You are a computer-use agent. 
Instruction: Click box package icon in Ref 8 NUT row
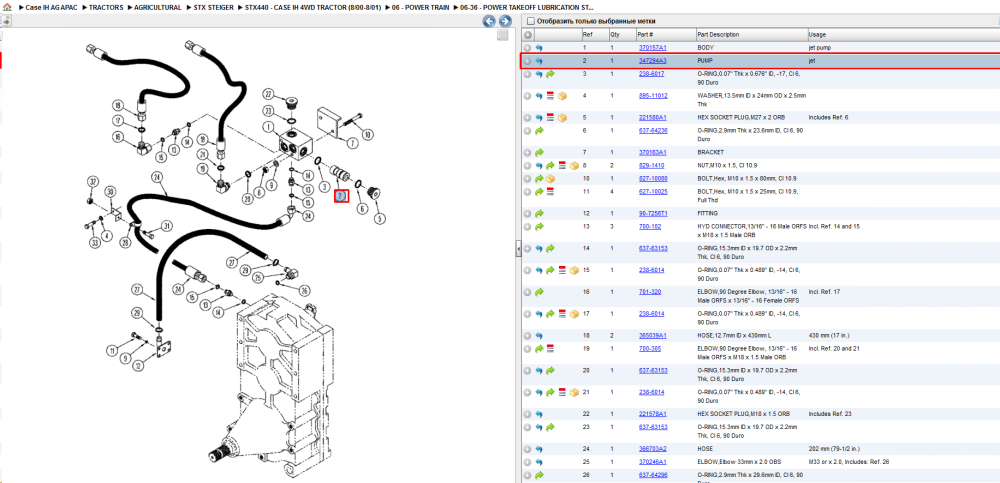pyautogui.click(x=573, y=165)
